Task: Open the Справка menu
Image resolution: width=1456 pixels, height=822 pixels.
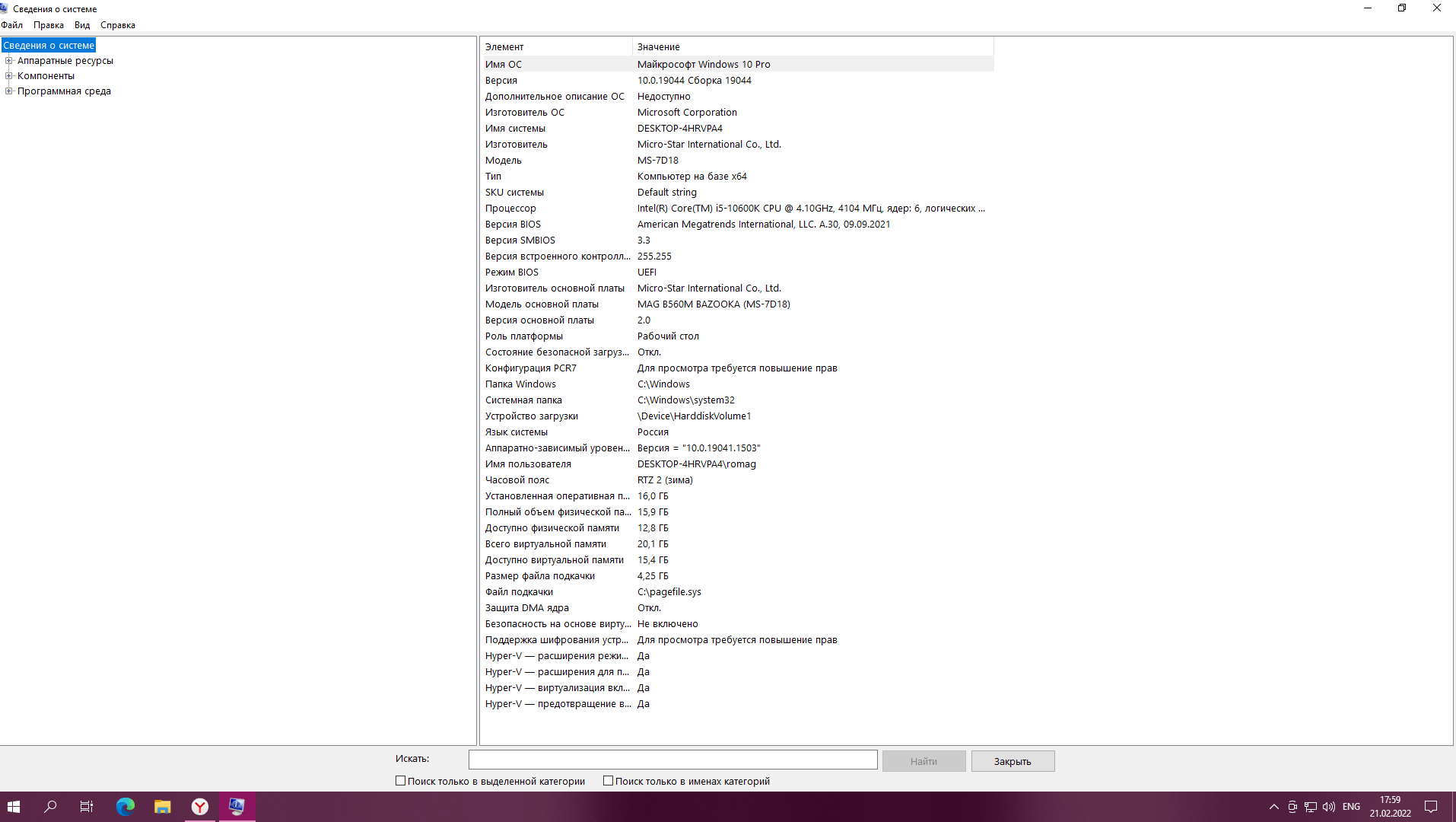Action: [117, 25]
